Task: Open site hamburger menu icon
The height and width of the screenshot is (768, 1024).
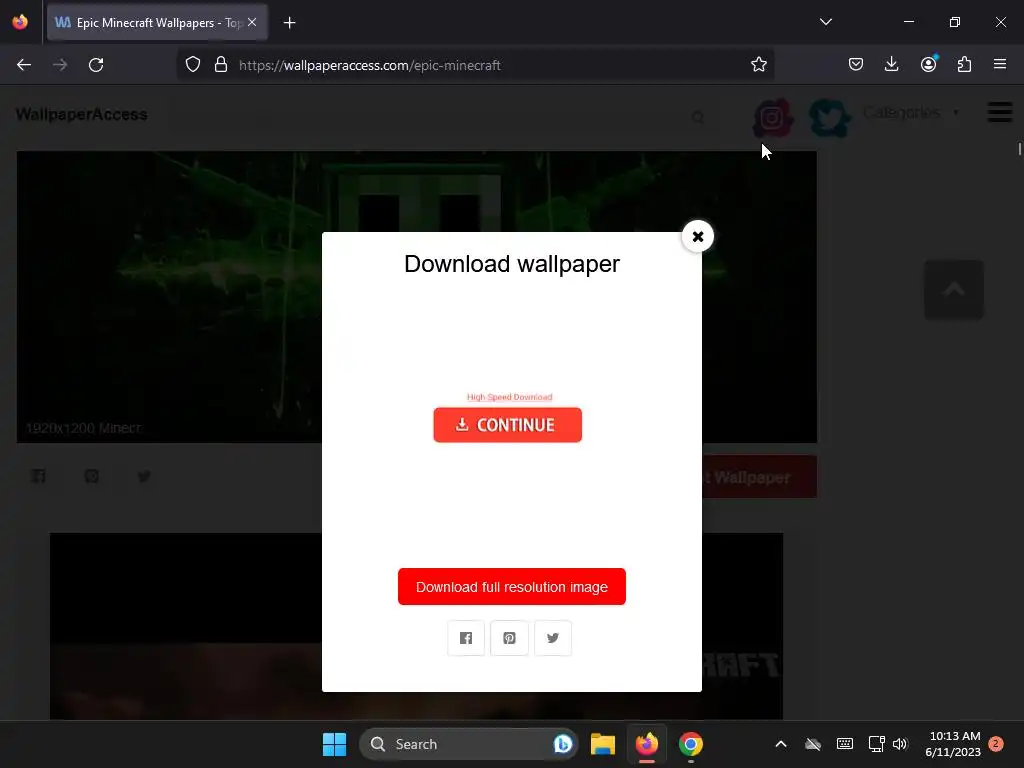Action: coord(1000,112)
